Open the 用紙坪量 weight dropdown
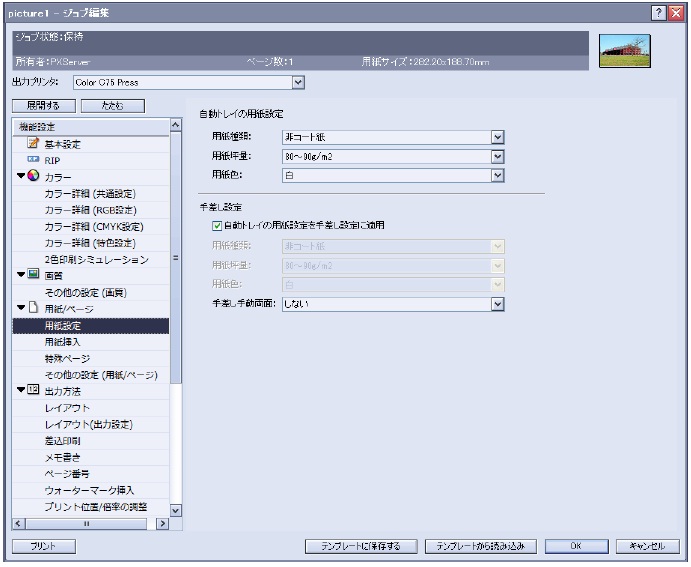 coord(497,155)
